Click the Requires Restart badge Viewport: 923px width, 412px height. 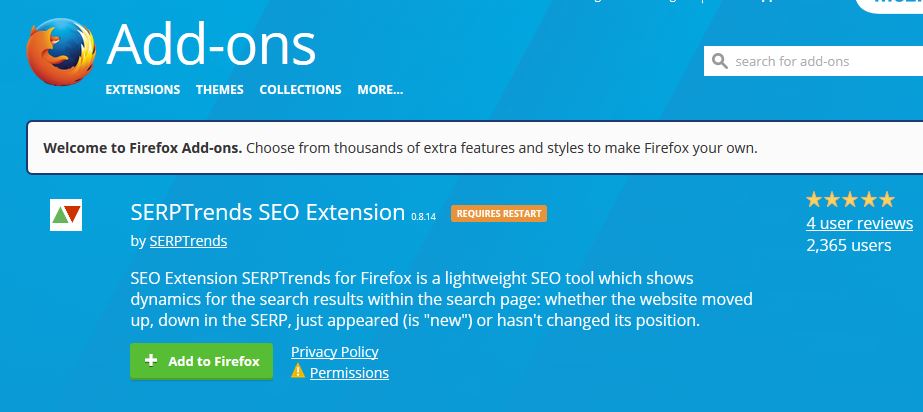(499, 213)
